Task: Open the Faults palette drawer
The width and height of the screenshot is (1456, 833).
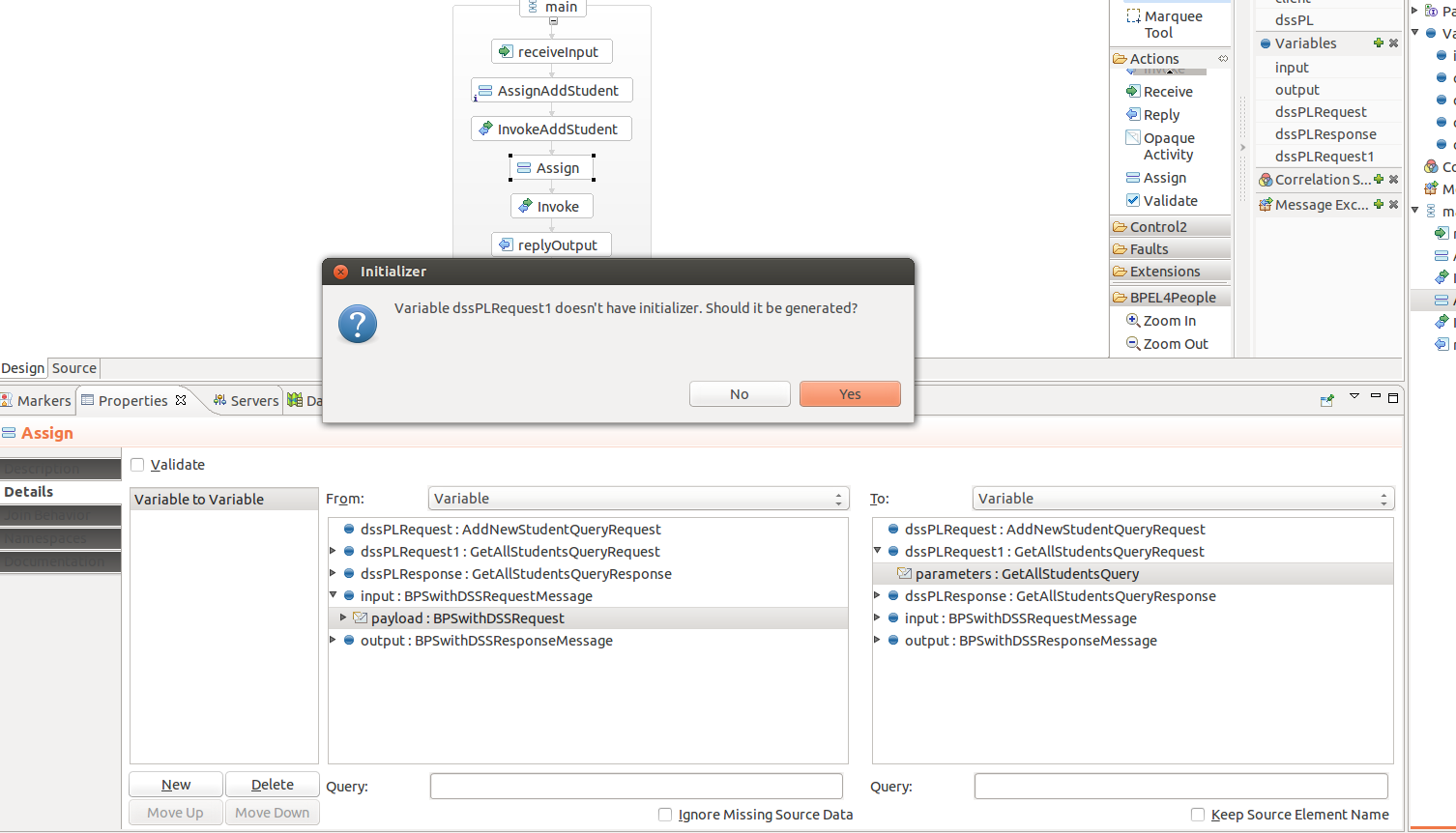Action: click(1171, 249)
